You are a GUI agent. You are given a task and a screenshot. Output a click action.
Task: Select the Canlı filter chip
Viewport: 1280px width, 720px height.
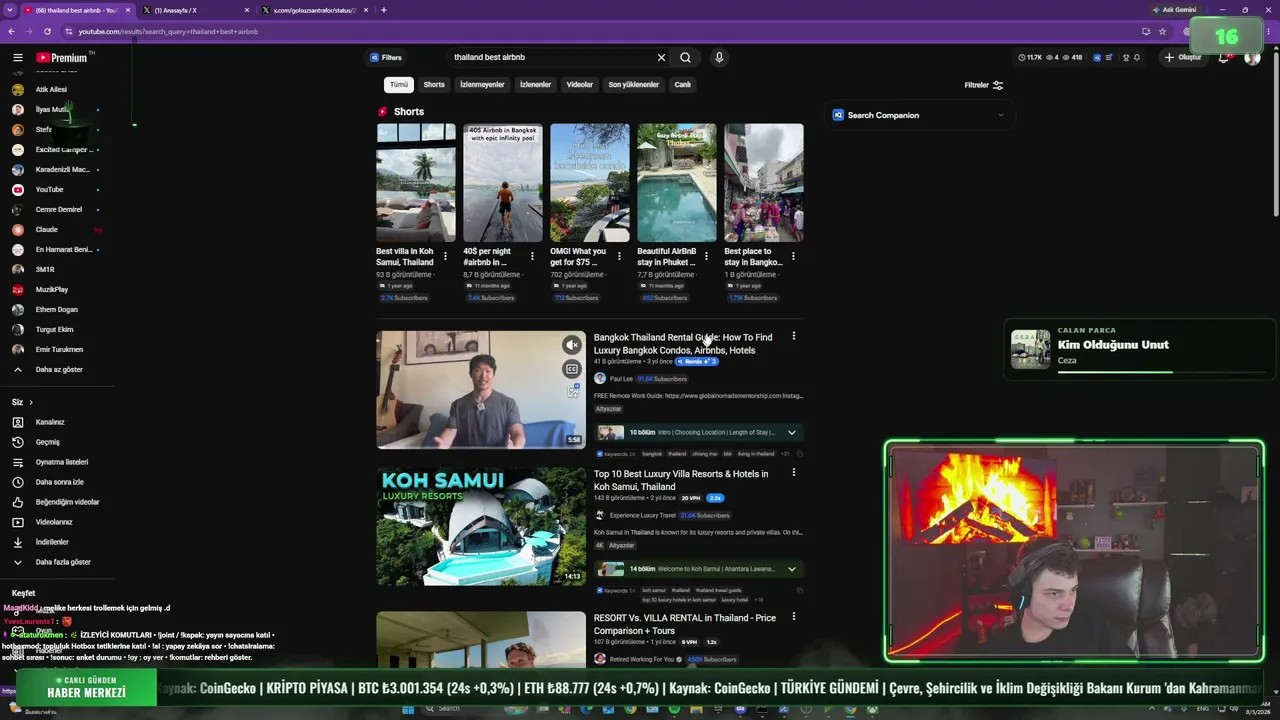[683, 85]
